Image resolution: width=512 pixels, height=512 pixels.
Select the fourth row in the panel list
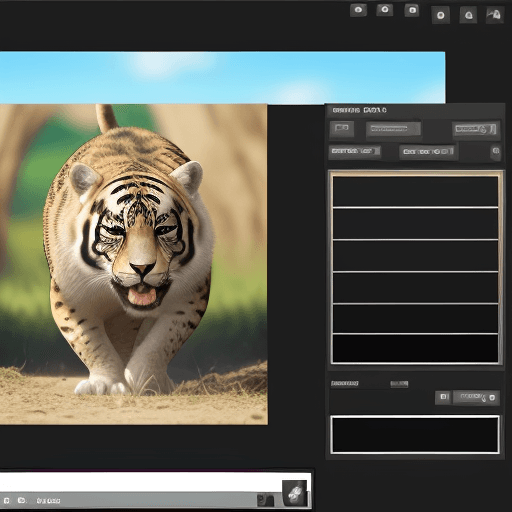[x=415, y=288]
